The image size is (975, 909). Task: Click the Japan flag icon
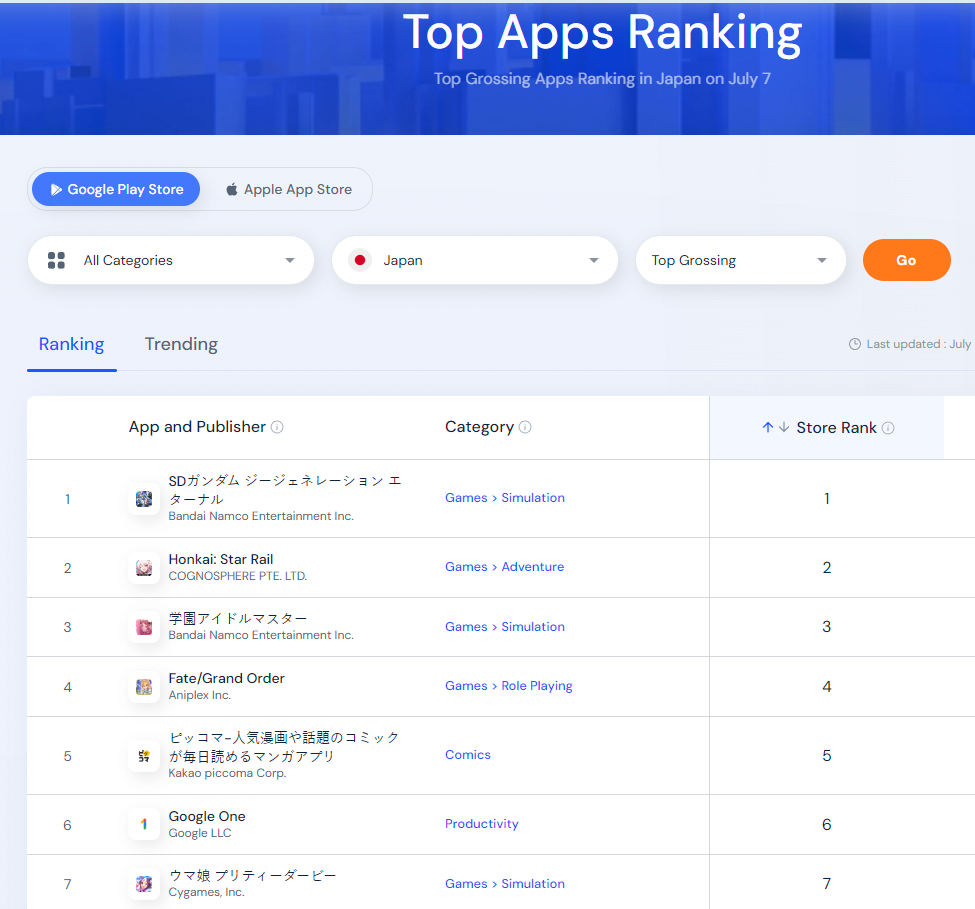[x=359, y=260]
